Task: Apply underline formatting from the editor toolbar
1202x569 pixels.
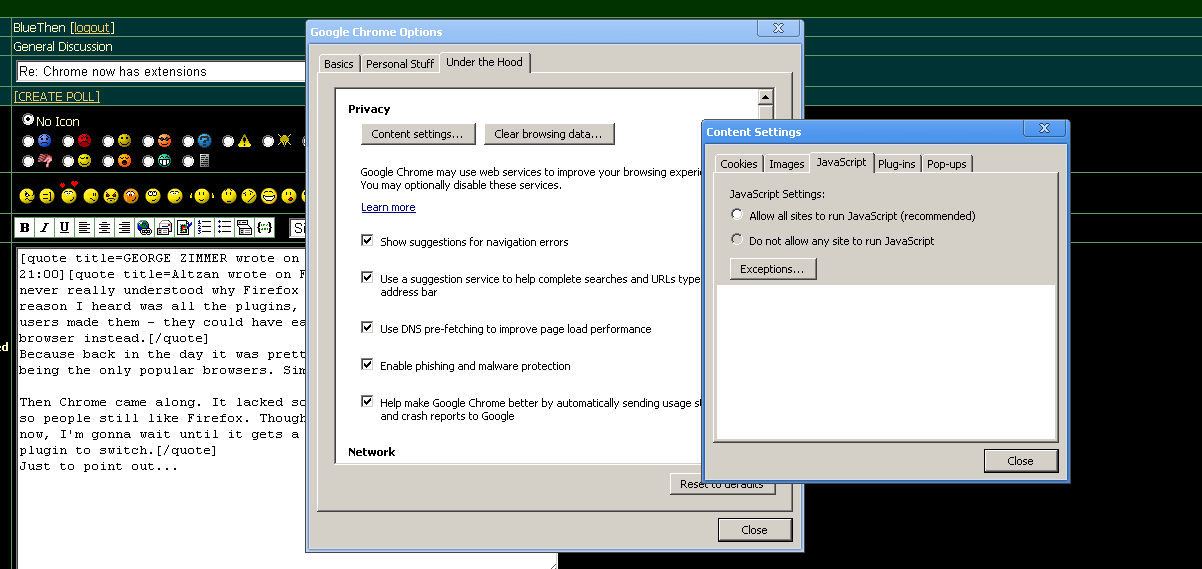Action: 64,227
